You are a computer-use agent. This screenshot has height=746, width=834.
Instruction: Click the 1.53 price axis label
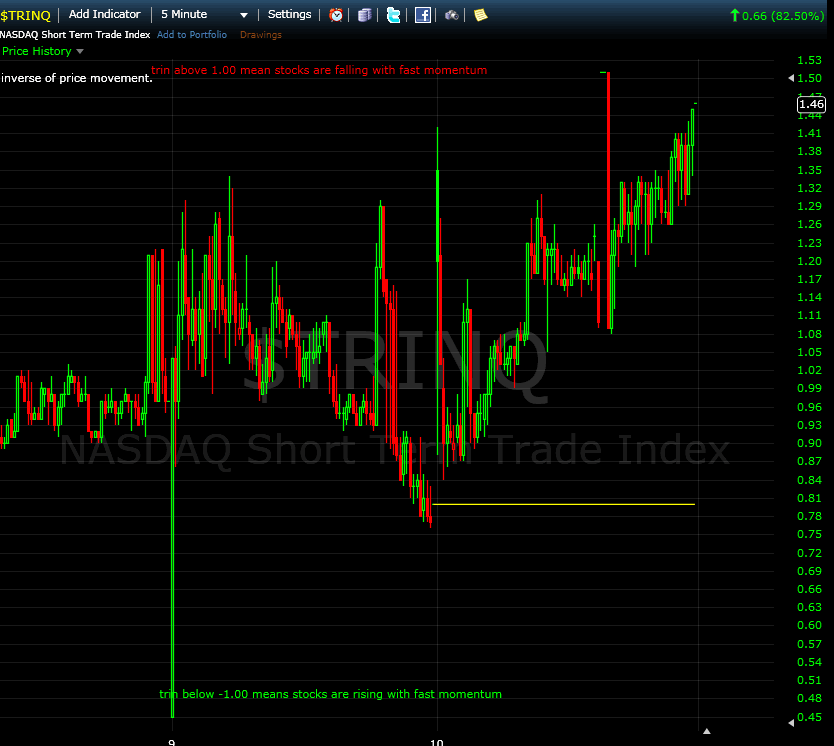[x=810, y=60]
